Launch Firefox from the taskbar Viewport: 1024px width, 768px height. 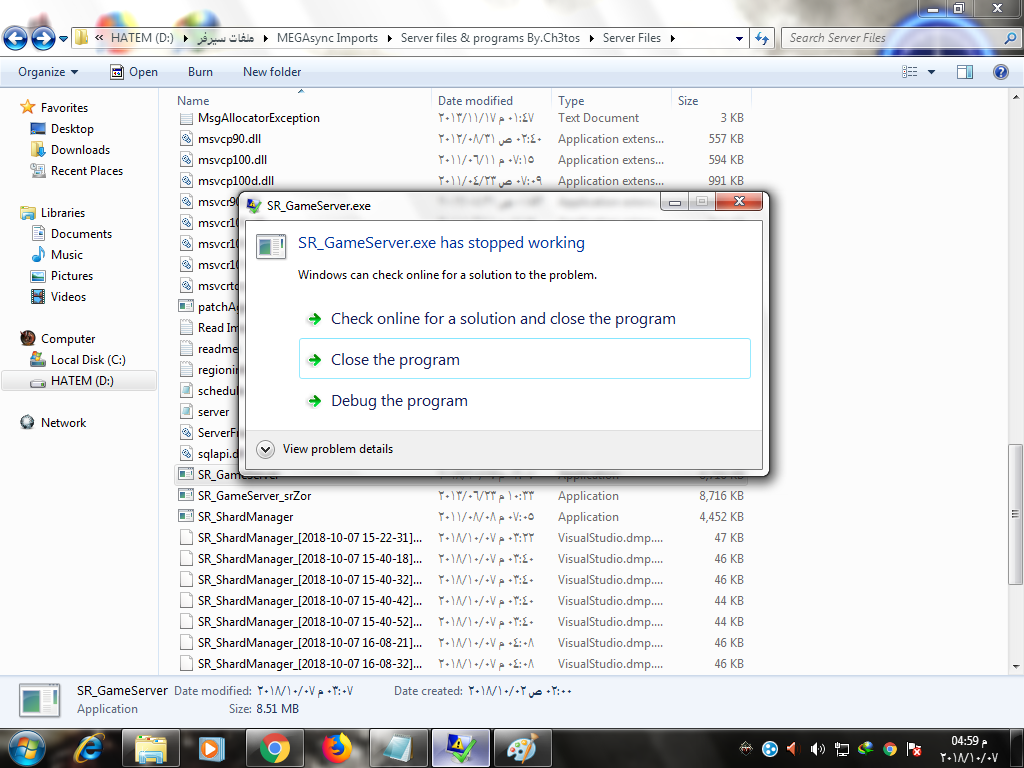(336, 748)
